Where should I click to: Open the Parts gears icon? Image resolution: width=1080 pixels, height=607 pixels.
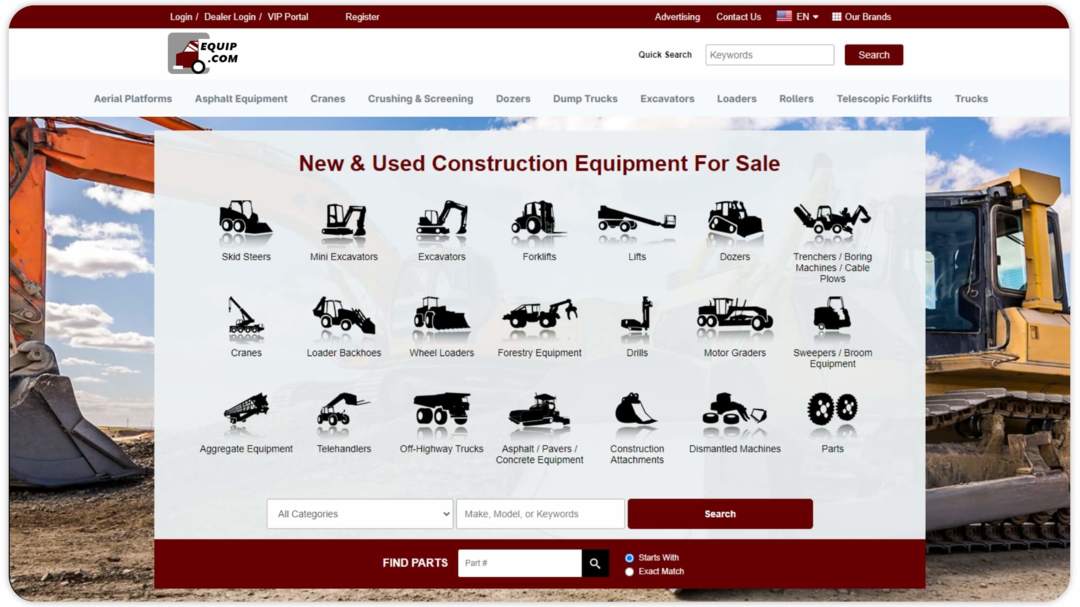(x=832, y=409)
